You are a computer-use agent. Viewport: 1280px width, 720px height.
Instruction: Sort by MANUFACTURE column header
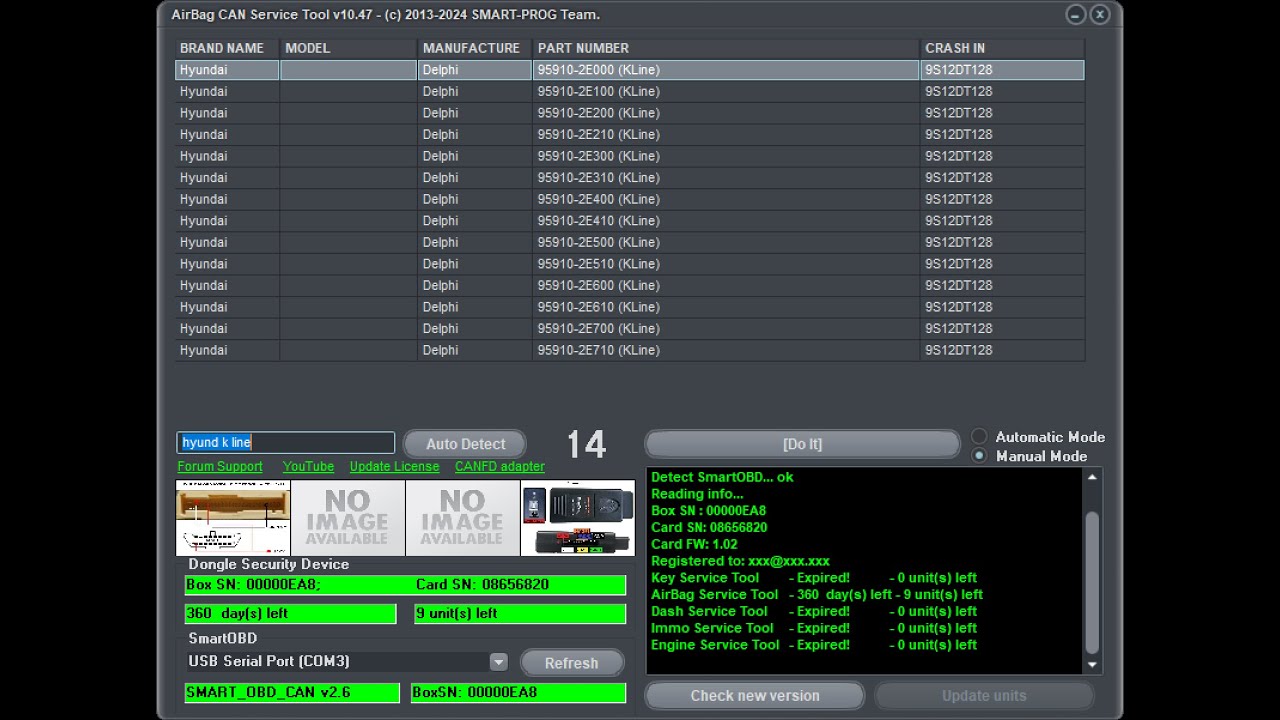coord(475,48)
